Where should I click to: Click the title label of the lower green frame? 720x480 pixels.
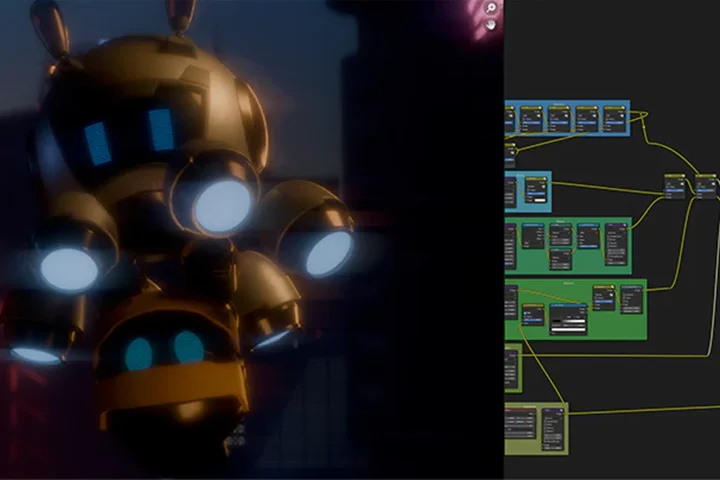569,283
